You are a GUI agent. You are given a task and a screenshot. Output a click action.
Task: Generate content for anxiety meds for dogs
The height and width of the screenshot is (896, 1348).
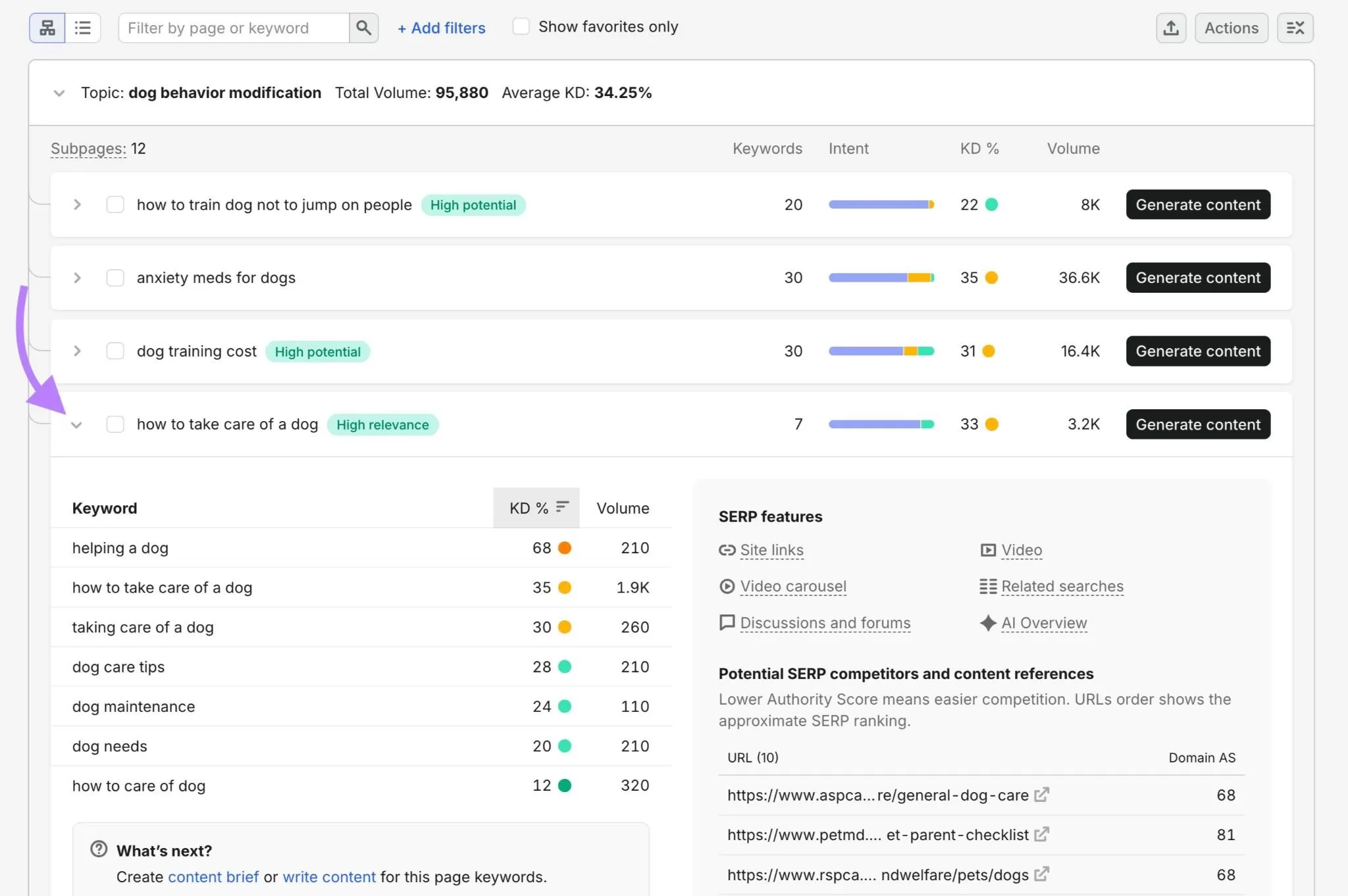pos(1198,278)
